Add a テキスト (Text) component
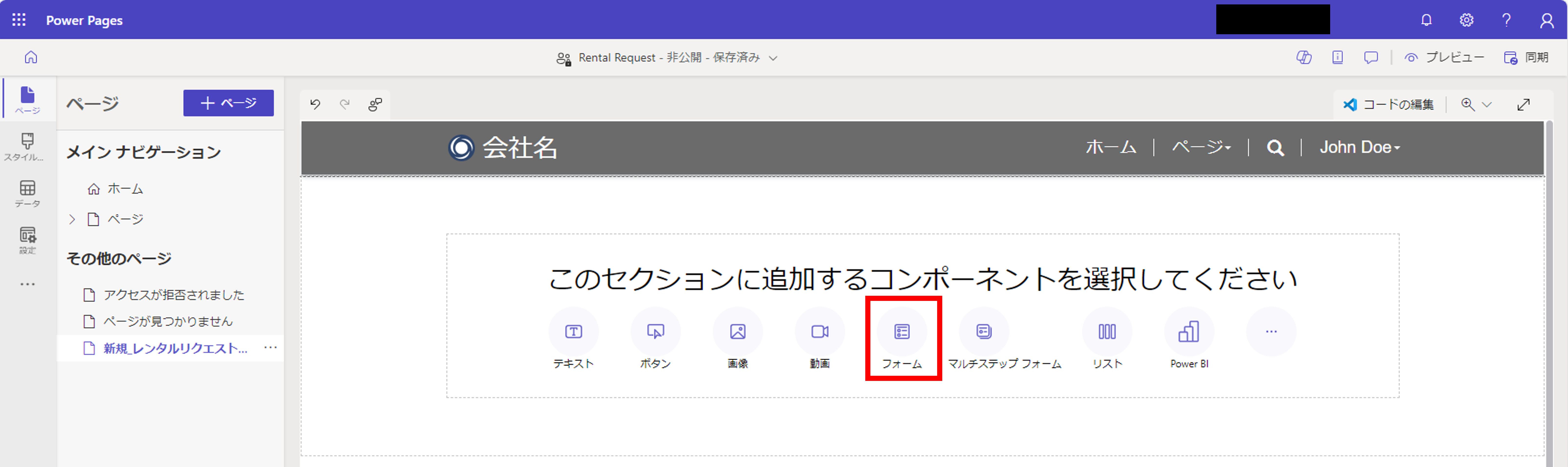Screen dimensions: 1568x467 click(573, 332)
